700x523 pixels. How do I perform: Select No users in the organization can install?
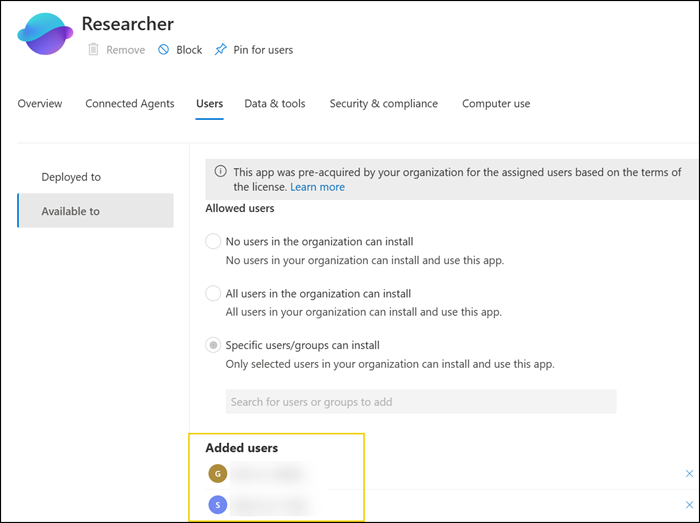point(213,241)
